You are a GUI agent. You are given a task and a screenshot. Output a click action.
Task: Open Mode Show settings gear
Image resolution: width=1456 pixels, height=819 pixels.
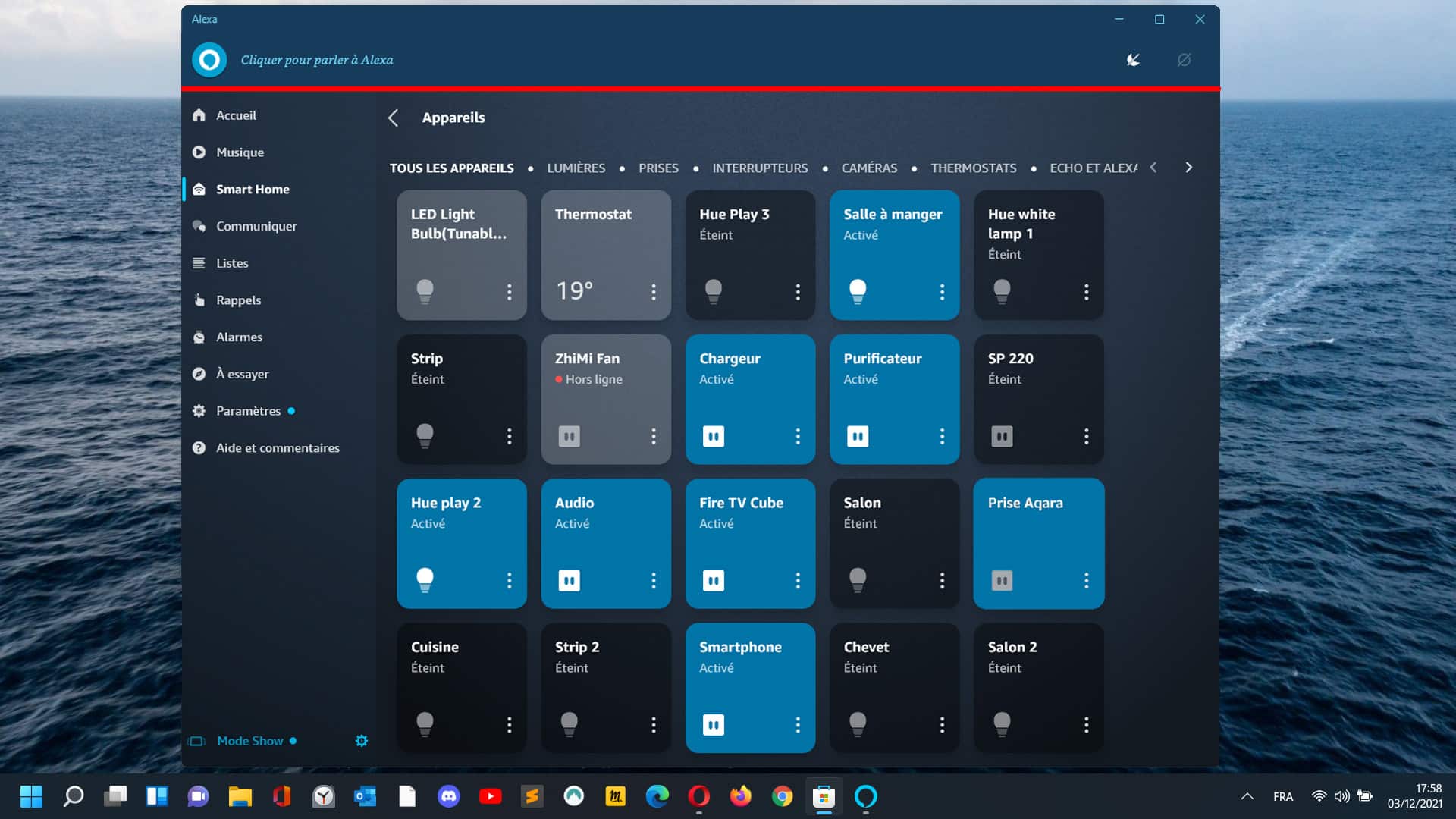(x=362, y=741)
